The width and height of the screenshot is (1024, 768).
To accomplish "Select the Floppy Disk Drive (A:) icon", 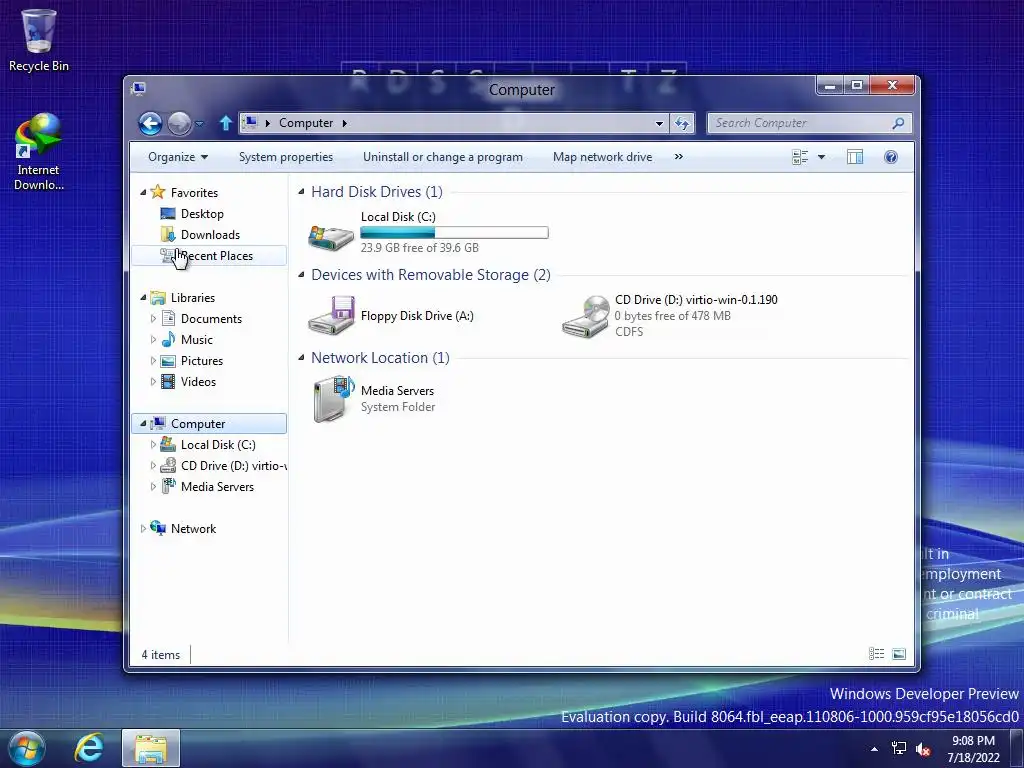I will pos(331,315).
